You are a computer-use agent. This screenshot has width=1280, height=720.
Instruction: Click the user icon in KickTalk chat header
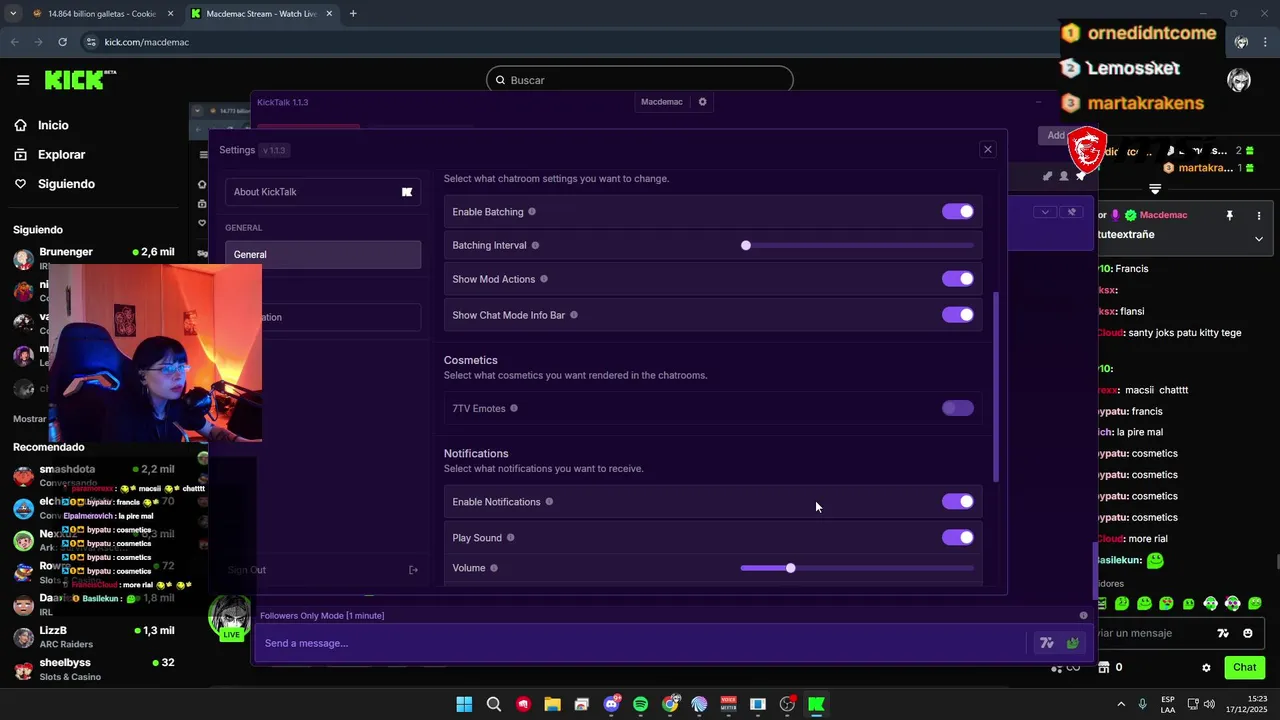coord(1064,176)
